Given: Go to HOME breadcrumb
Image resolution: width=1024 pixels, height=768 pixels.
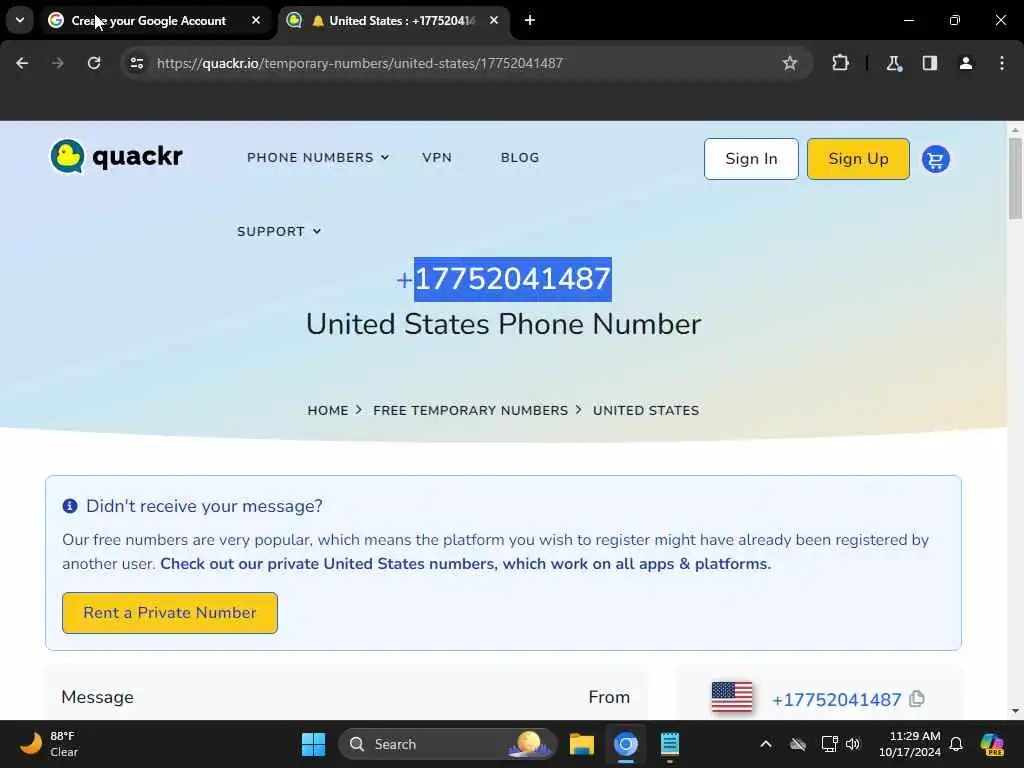Looking at the screenshot, I should 328,410.
